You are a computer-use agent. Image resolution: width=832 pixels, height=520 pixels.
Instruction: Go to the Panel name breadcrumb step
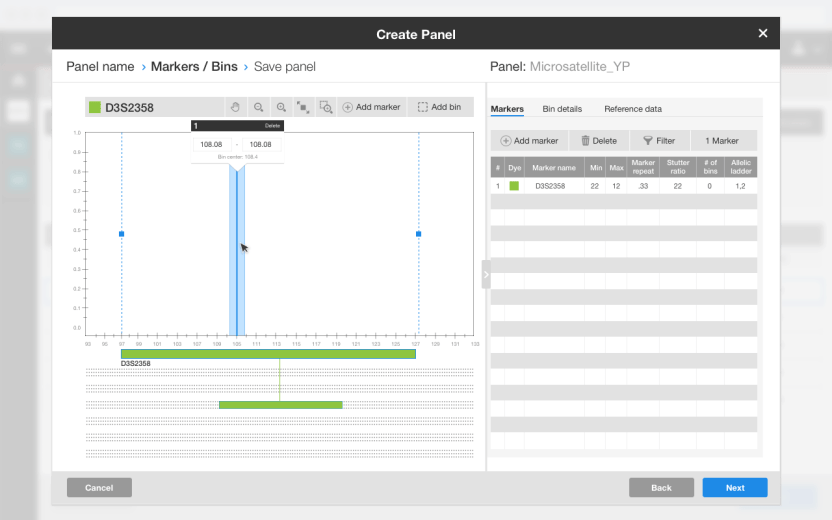click(100, 66)
